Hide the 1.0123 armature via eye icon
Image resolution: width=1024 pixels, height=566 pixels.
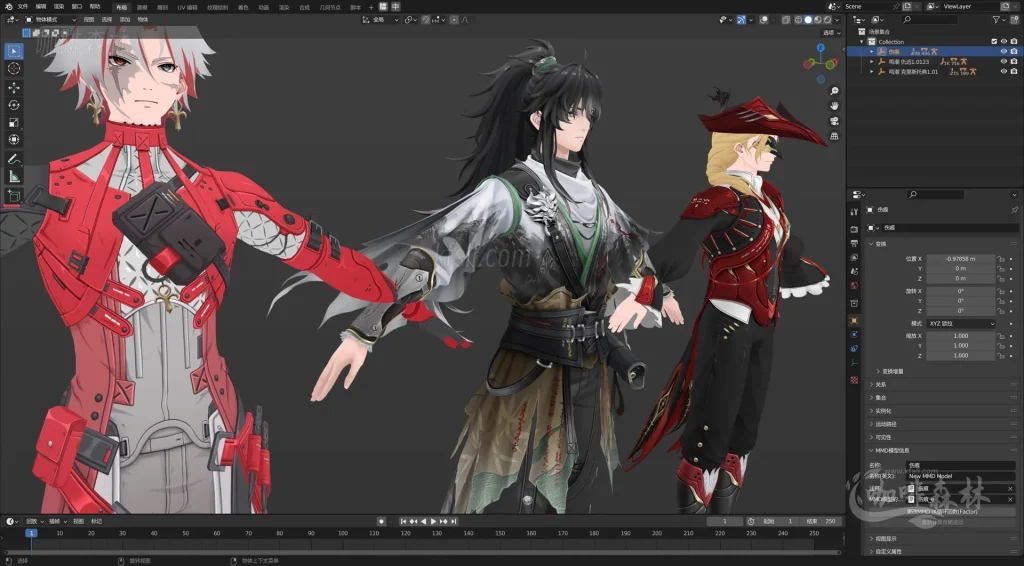pyautogui.click(x=1004, y=61)
